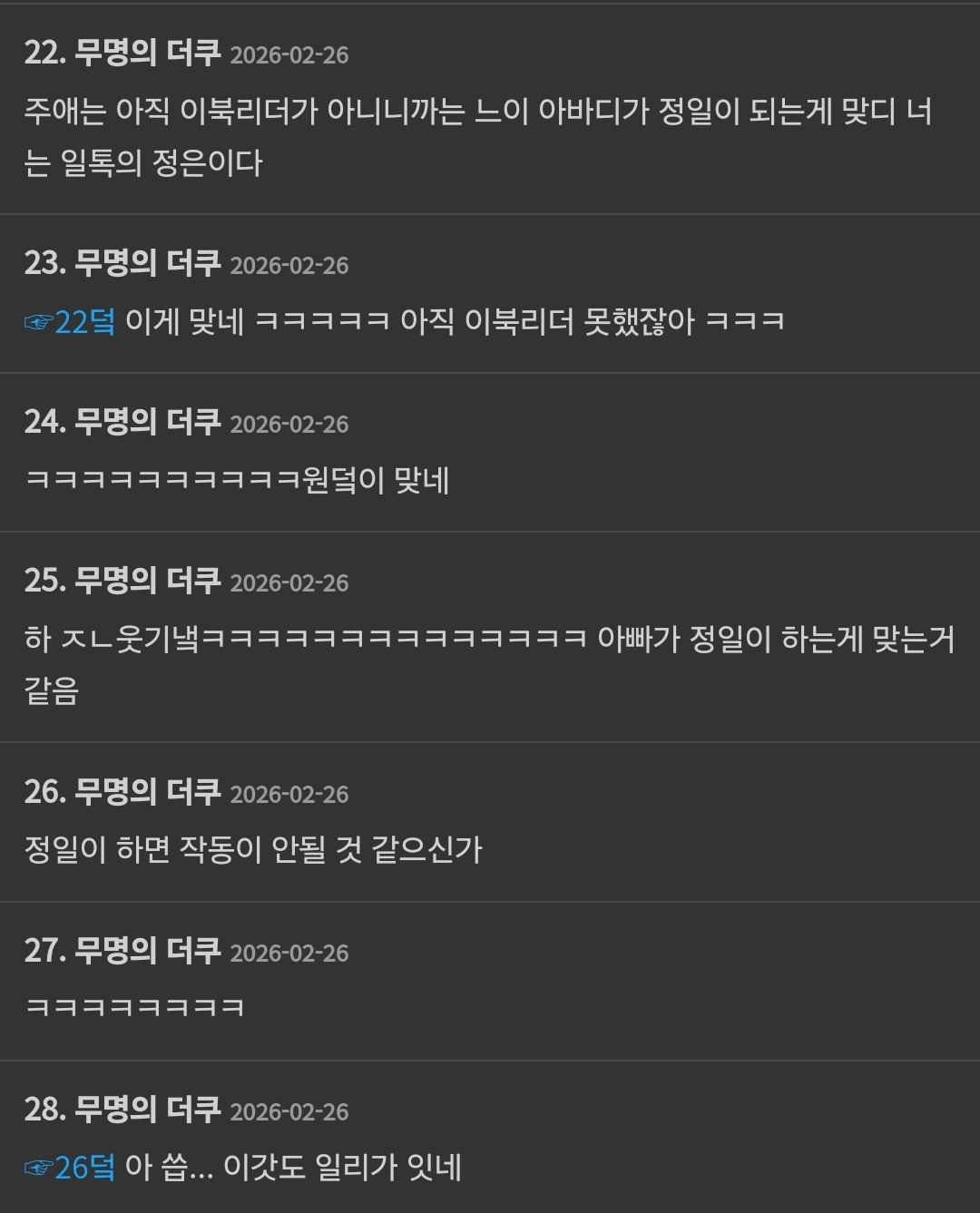Select comment 25 author 무명의 더쿠
Viewport: 980px width, 1213px height.
[148, 581]
